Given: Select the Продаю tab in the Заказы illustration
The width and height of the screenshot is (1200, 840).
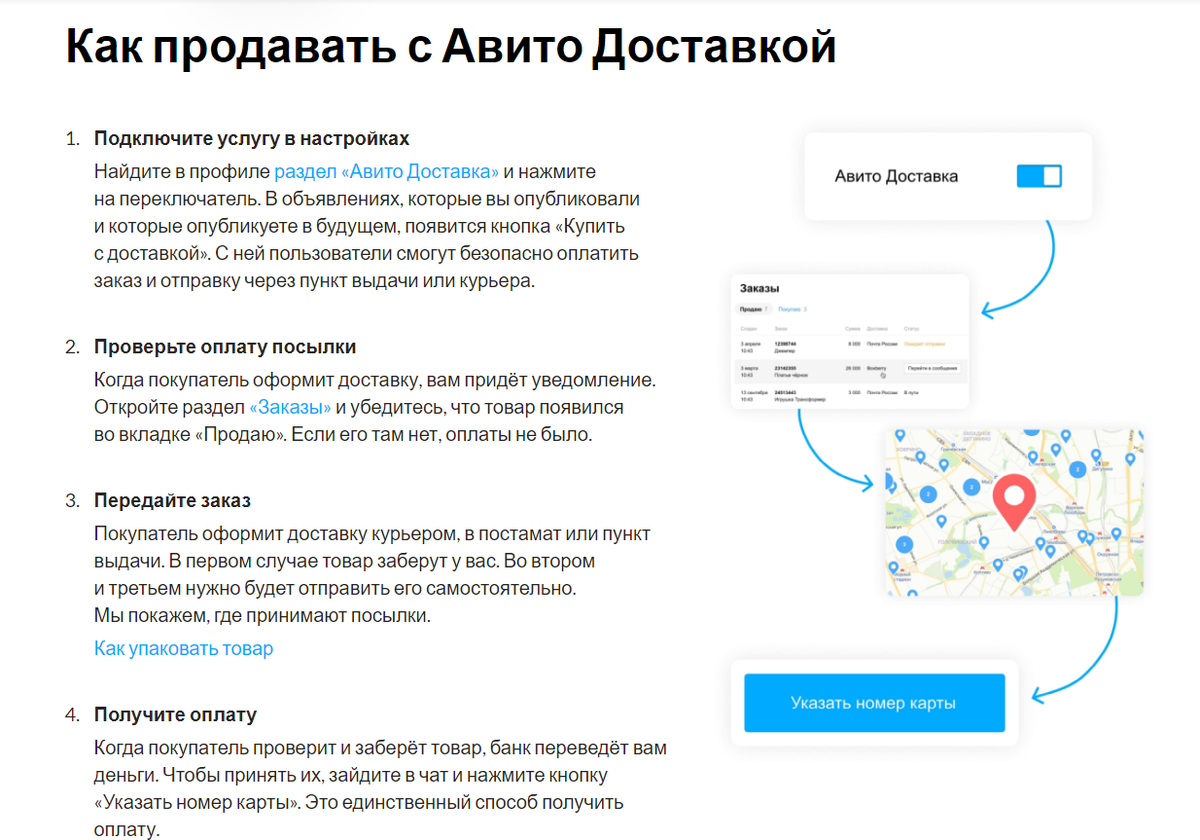Looking at the screenshot, I should (754, 309).
